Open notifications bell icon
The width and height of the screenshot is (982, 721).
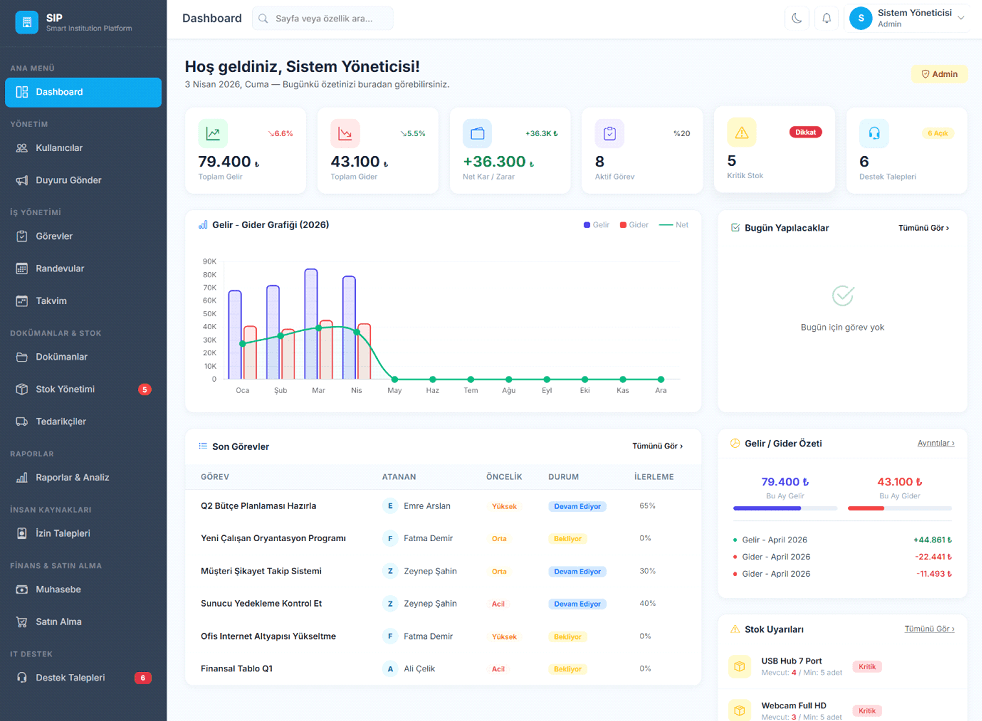[826, 18]
